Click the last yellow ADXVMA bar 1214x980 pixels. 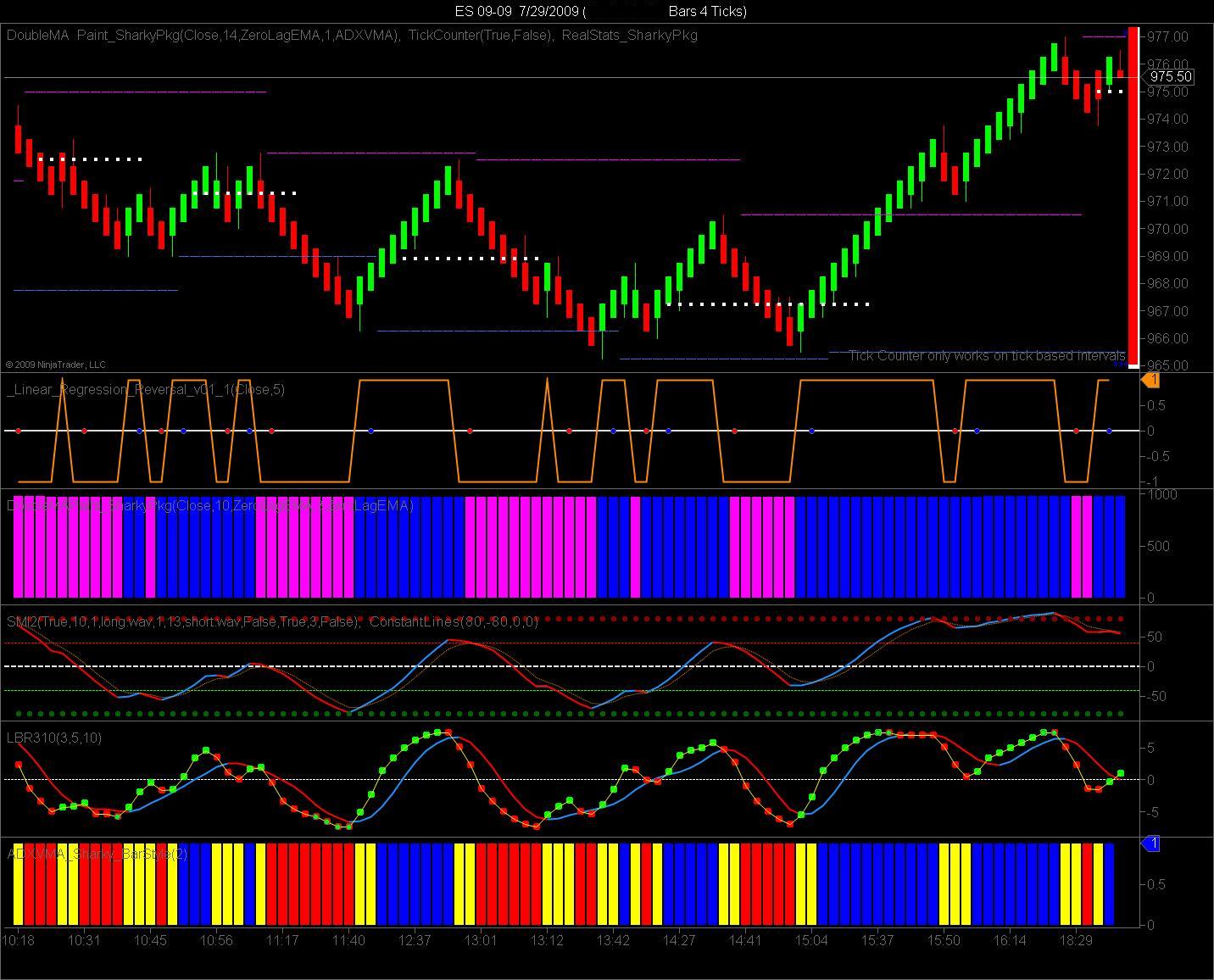[x=1098, y=884]
